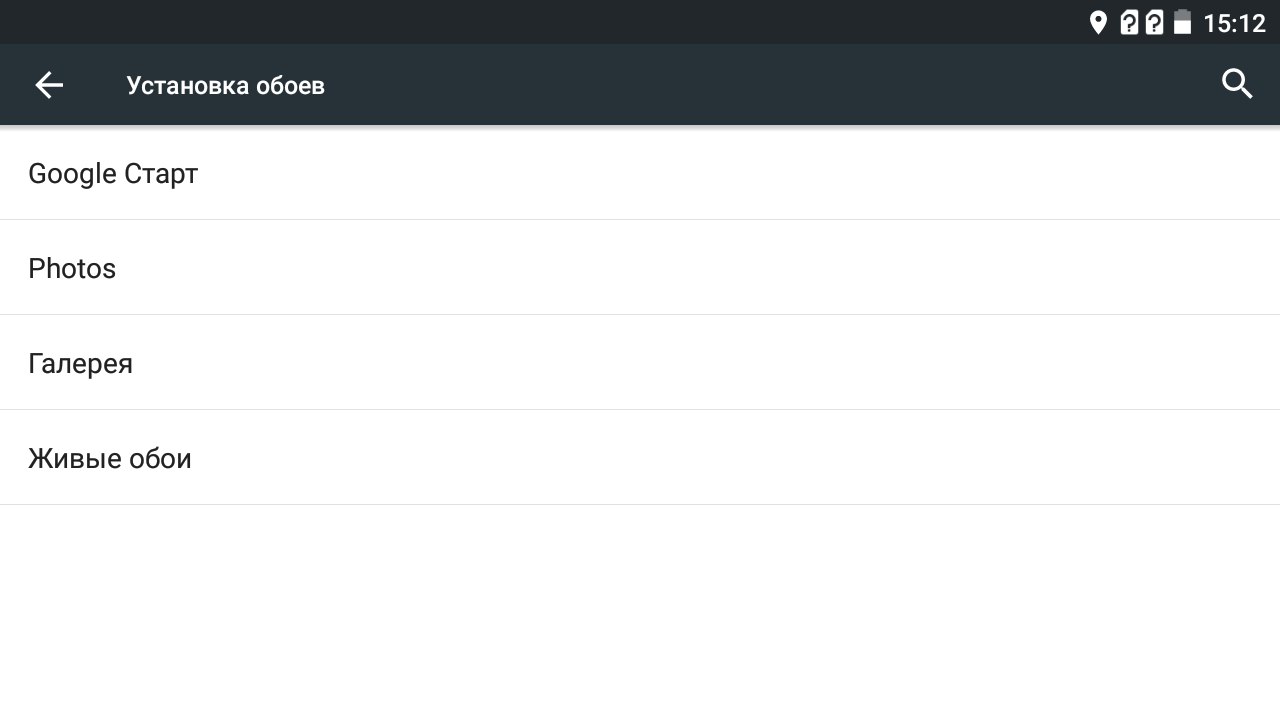Screen dimensions: 1280x720
Task: Choose Google Старт as wallpaper source
Action: tap(113, 174)
